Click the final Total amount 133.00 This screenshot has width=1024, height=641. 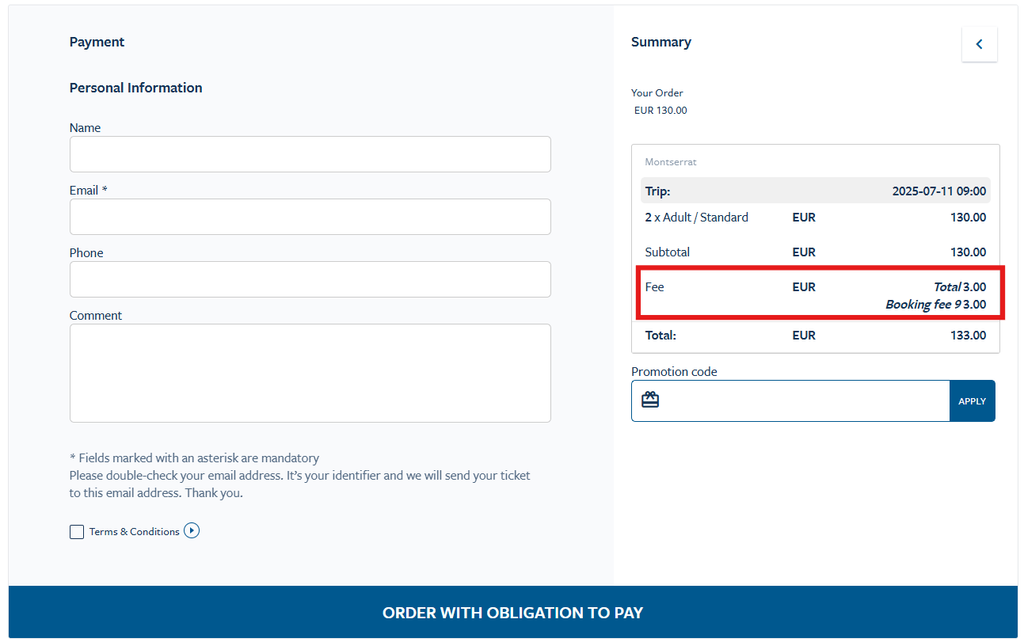[x=968, y=335]
